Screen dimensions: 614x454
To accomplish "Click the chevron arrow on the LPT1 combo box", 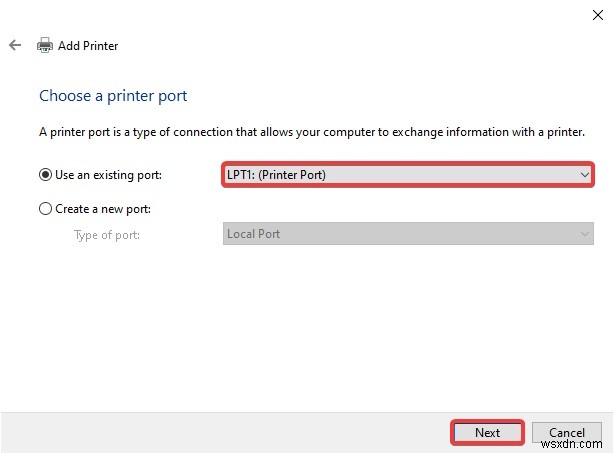I will pyautogui.click(x=585, y=175).
